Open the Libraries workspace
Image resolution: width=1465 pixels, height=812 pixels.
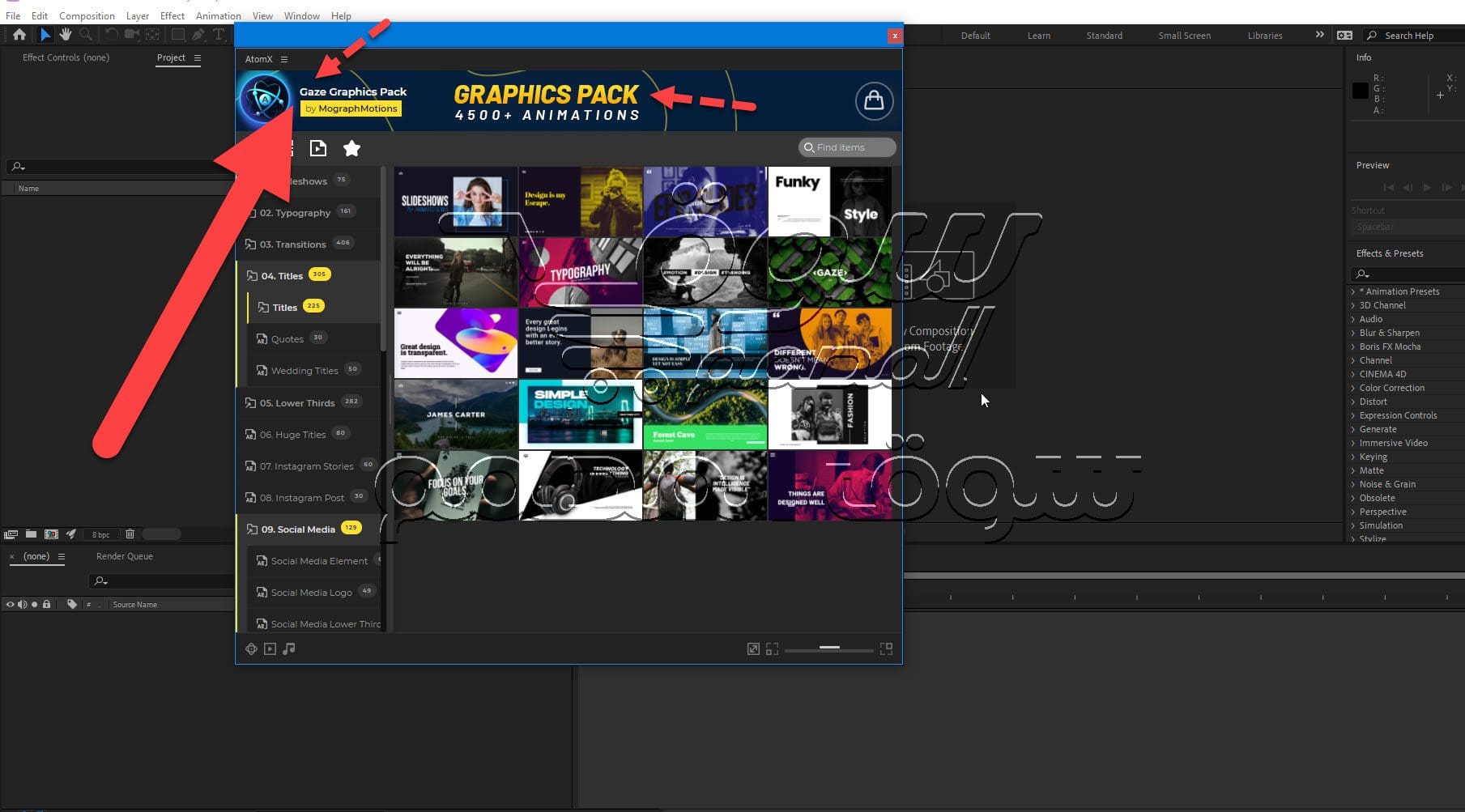pyautogui.click(x=1265, y=36)
